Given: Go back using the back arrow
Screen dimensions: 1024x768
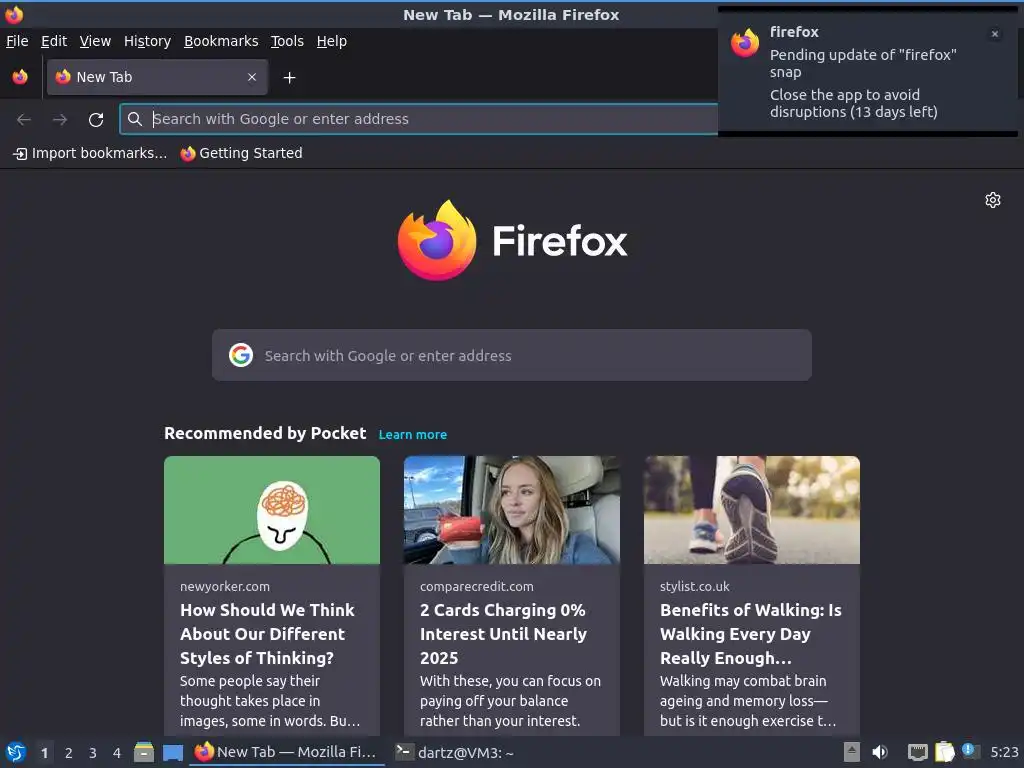Looking at the screenshot, I should click(24, 120).
